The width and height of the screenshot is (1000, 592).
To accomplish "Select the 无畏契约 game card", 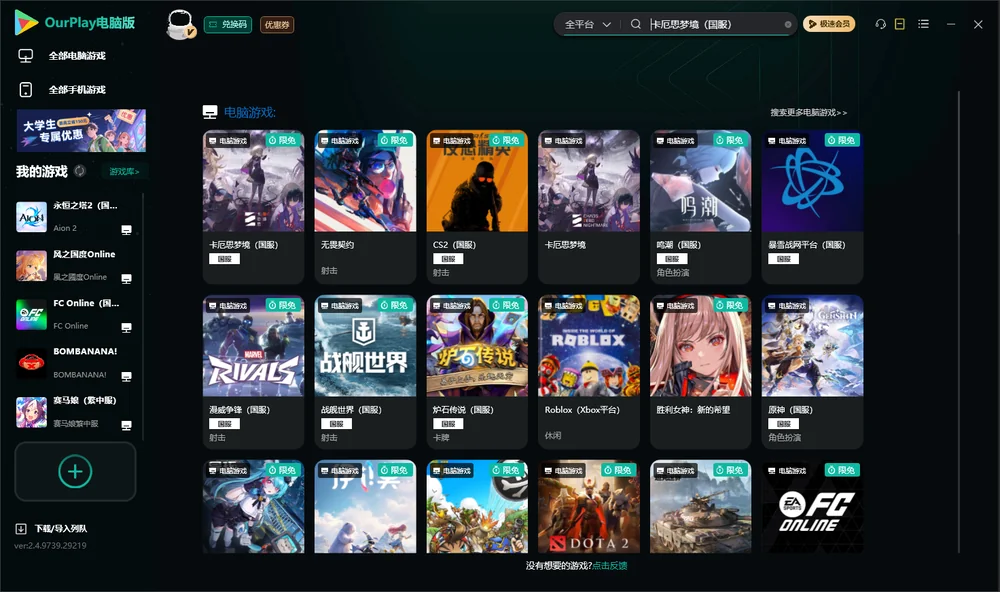I will click(365, 207).
